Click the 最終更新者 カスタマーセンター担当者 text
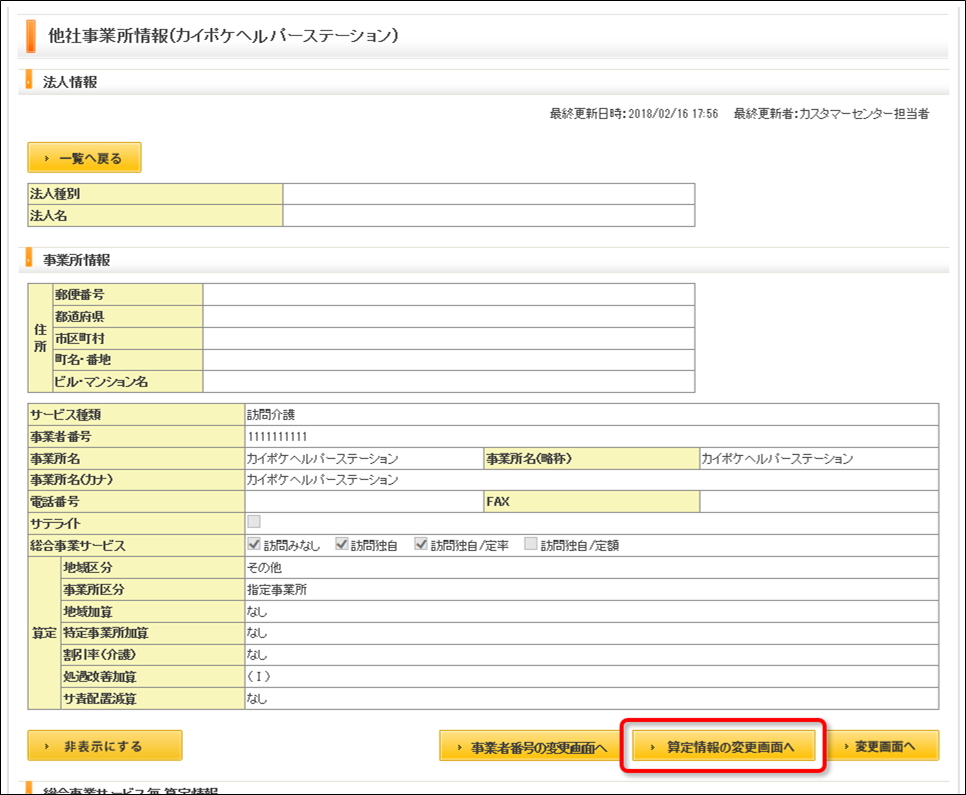The width and height of the screenshot is (966, 795). tap(831, 113)
